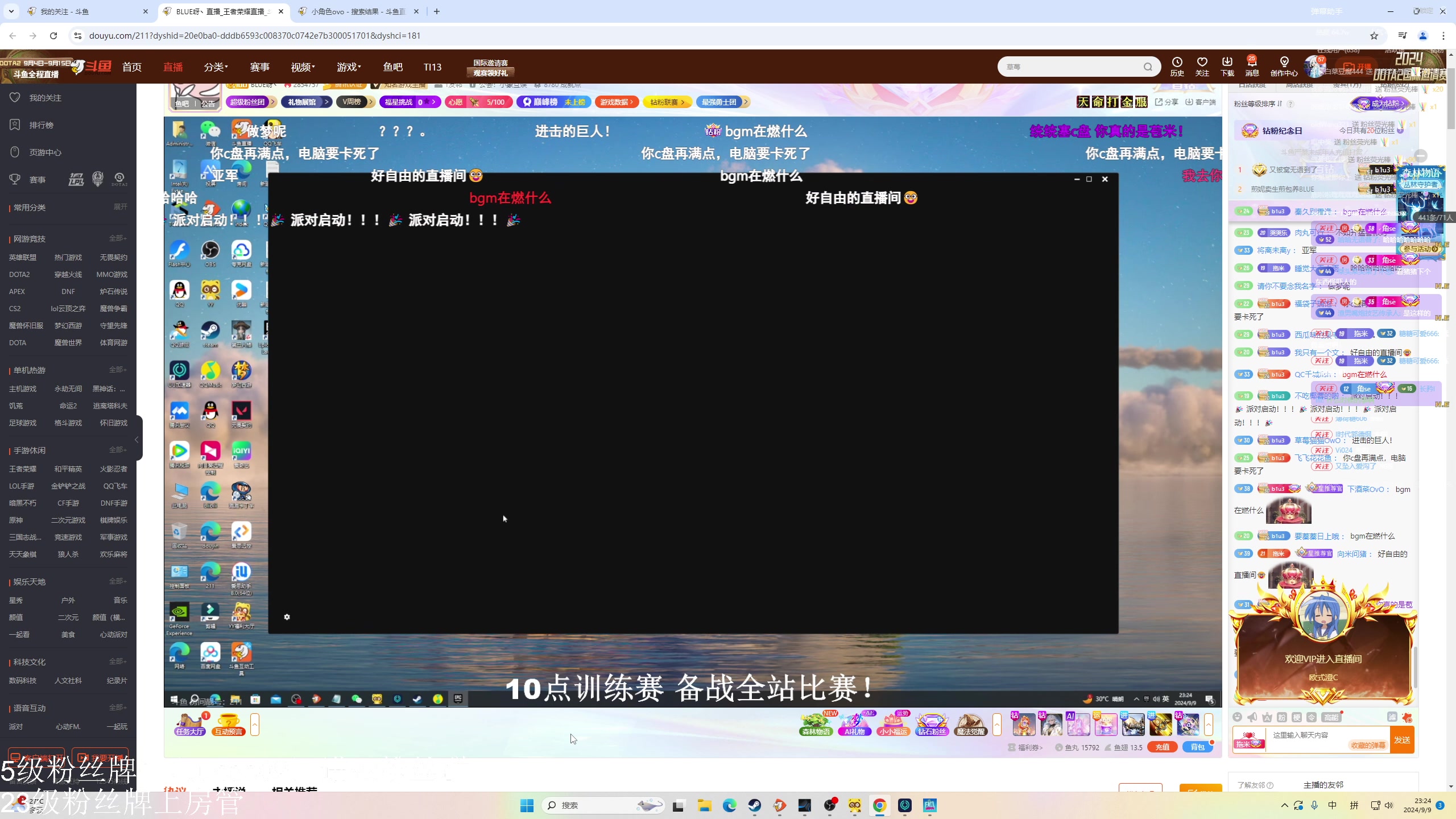Open the Chrome tab search dropdown
The height and width of the screenshot is (819, 1456).
click(x=11, y=11)
